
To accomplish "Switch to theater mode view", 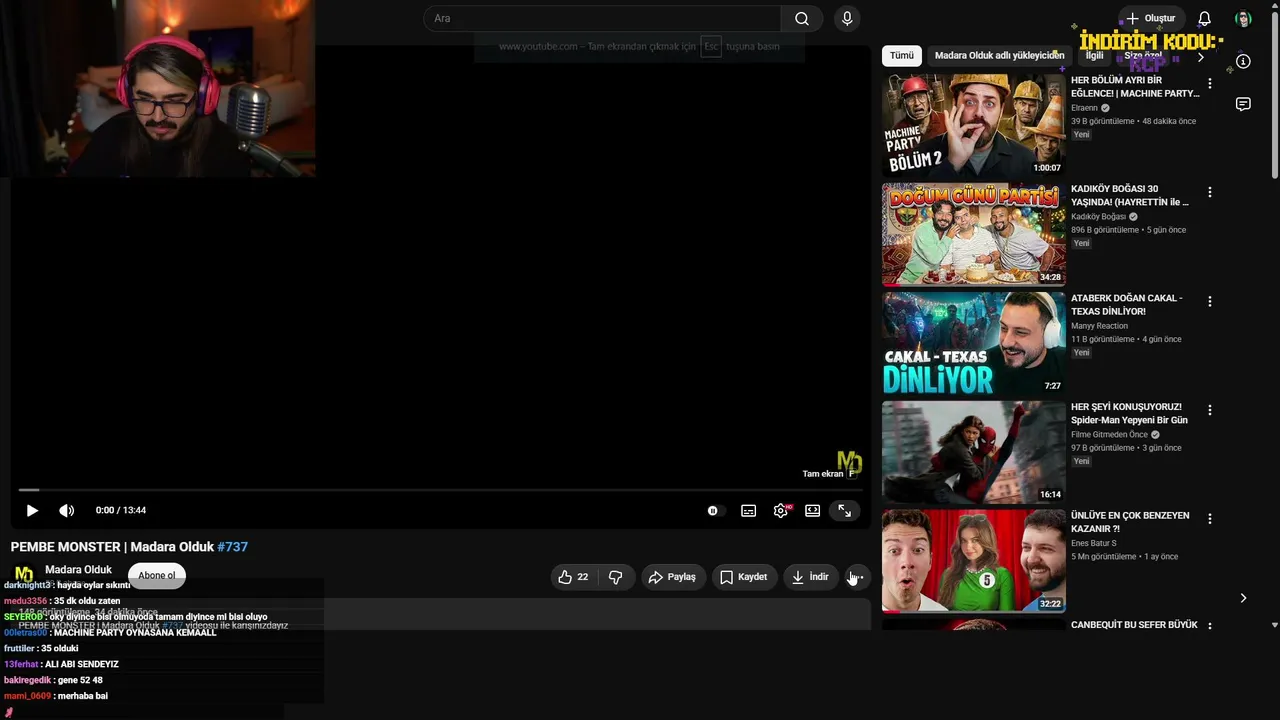I will tap(813, 510).
